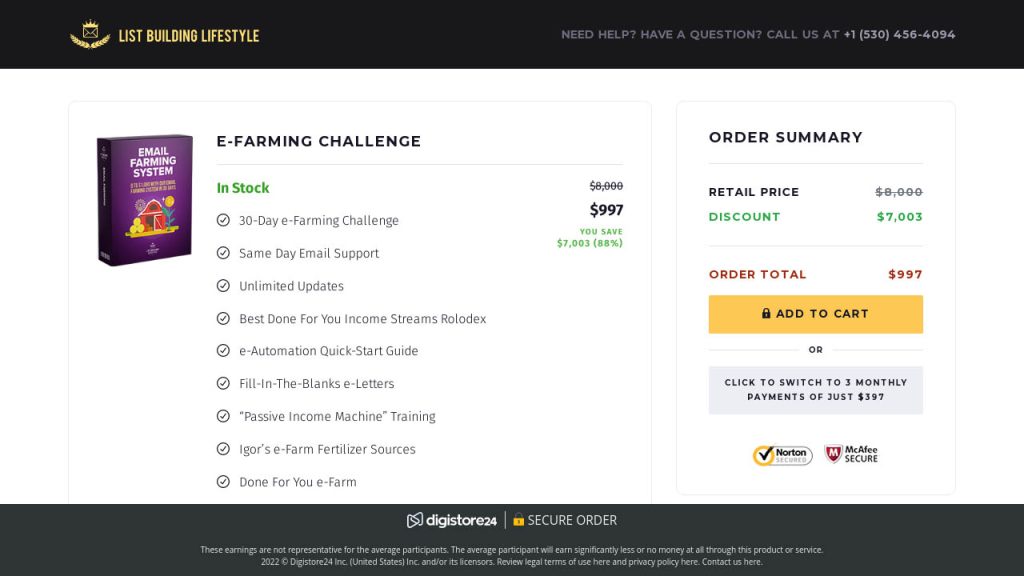Image resolution: width=1024 pixels, height=576 pixels.
Task: Click the Digistore24 logo in footer
Action: (x=452, y=520)
